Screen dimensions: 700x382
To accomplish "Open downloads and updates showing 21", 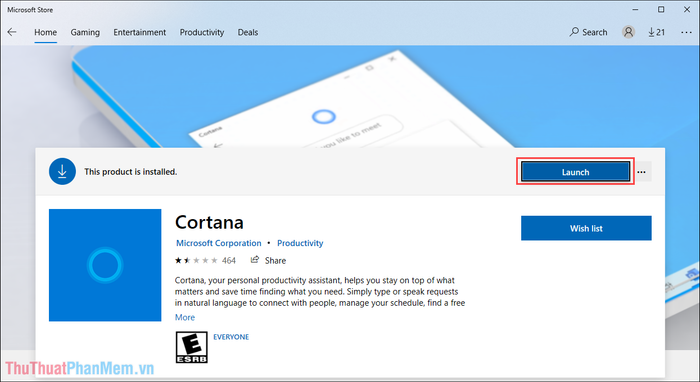I will coord(657,32).
